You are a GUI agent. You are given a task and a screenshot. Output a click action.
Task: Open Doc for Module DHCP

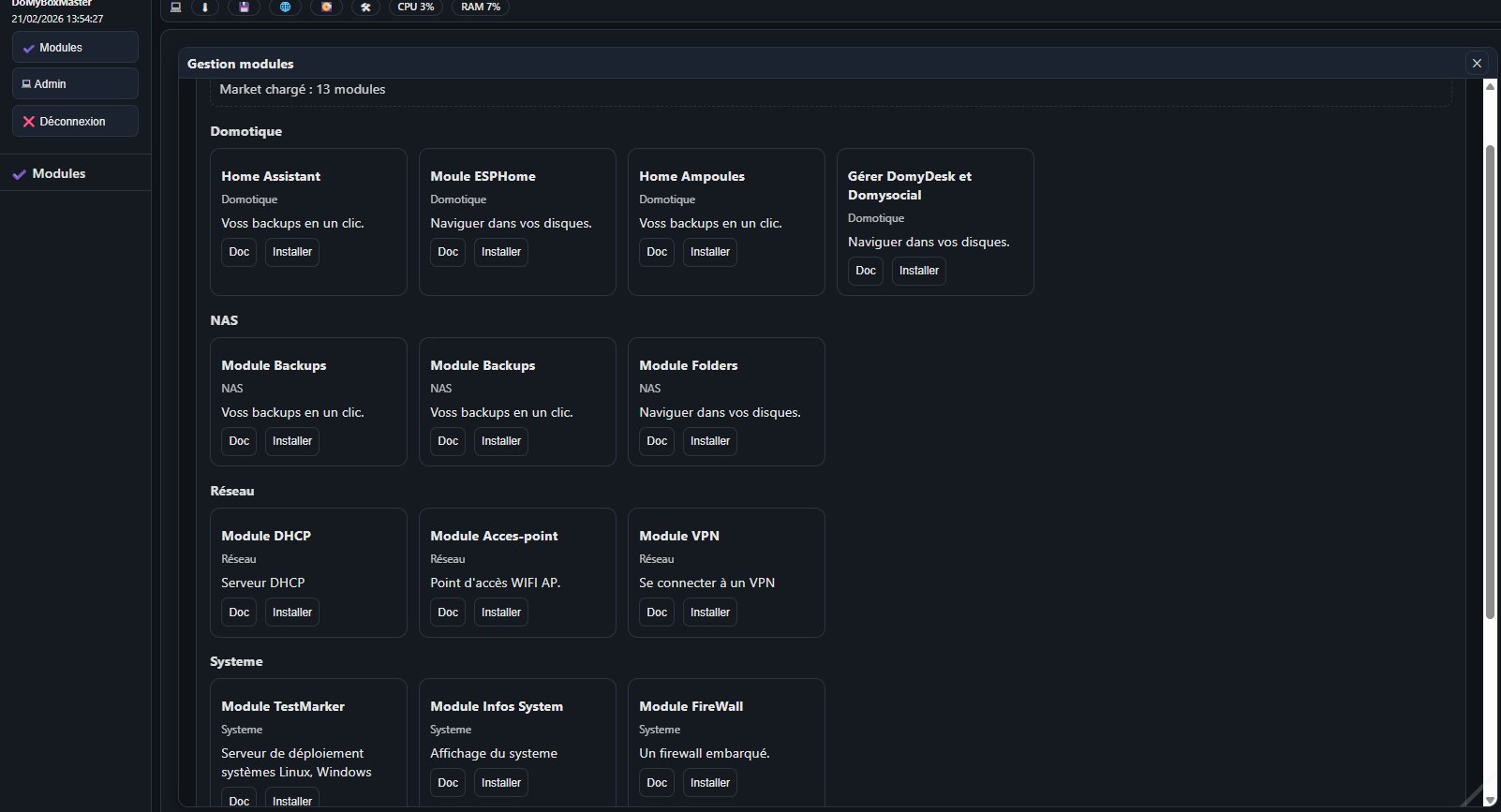click(x=239, y=613)
